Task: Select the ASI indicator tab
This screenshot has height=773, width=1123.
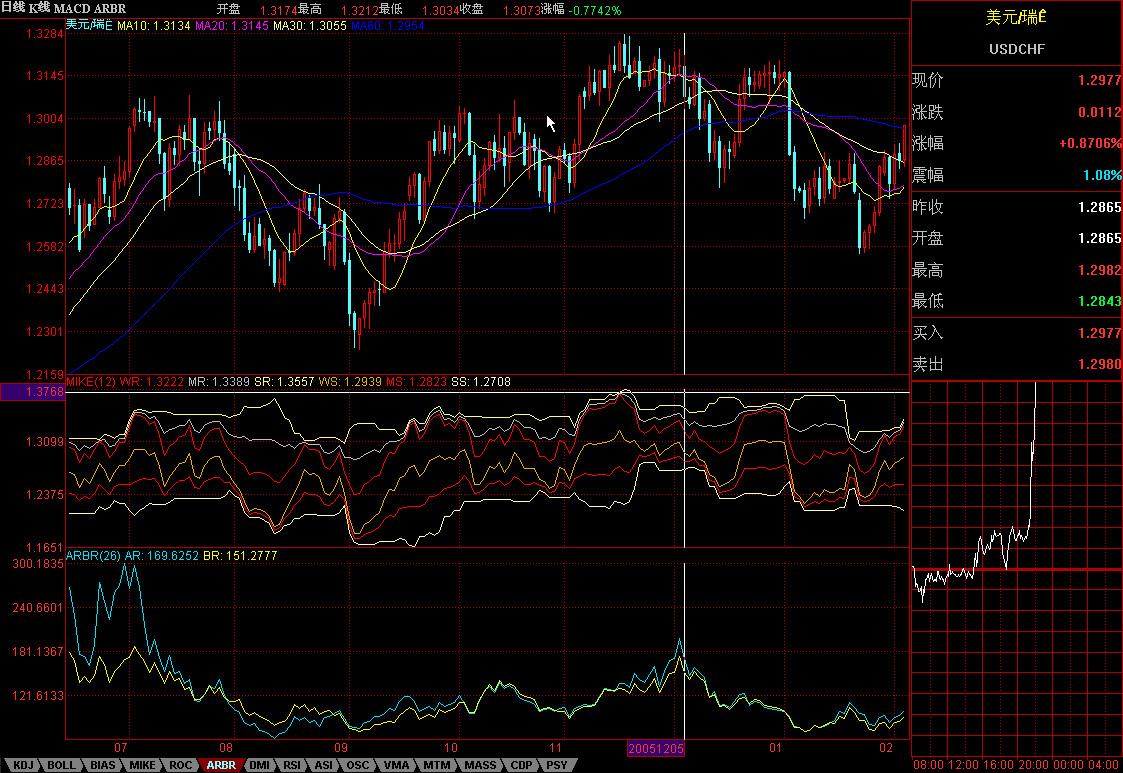Action: point(324,765)
